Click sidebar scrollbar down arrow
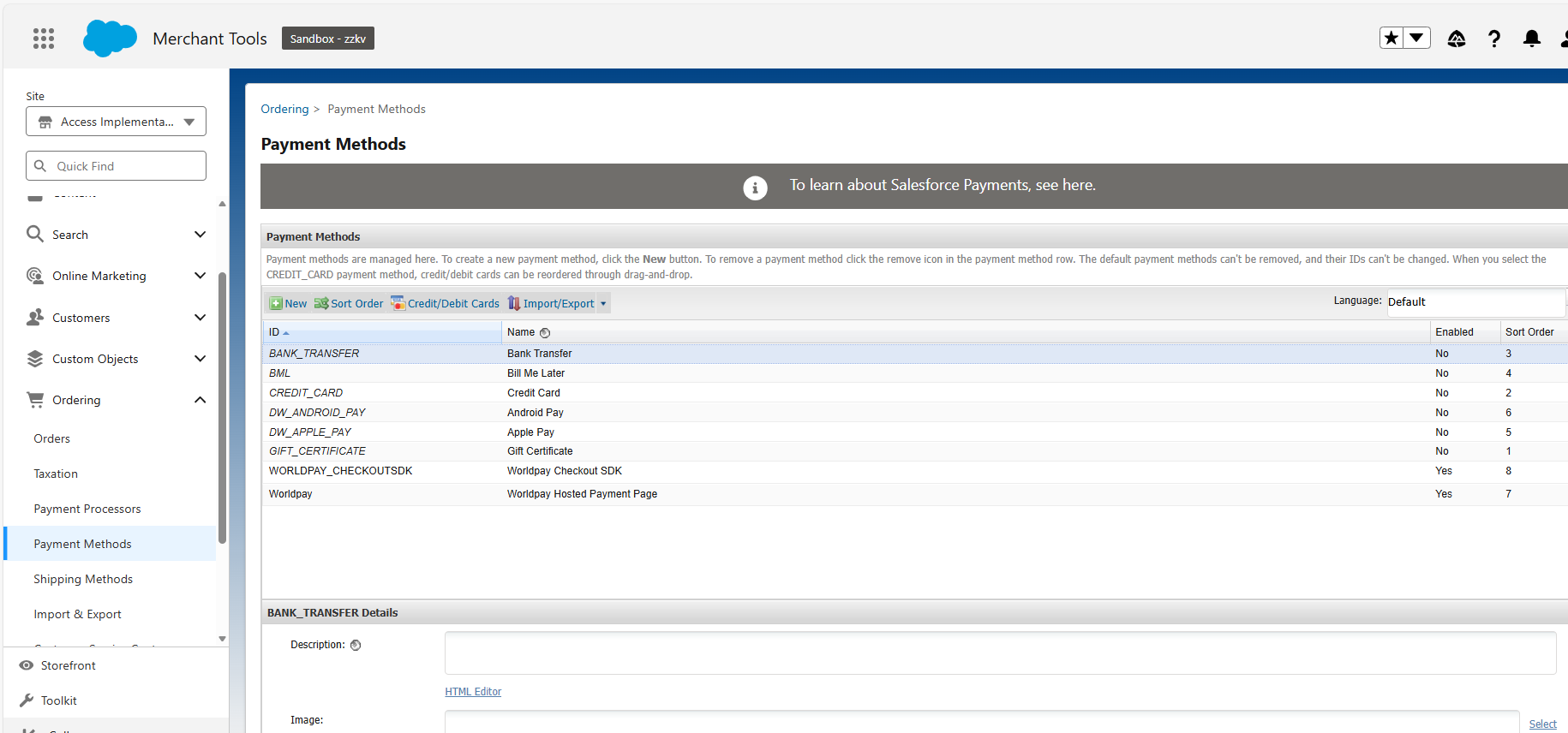1568x733 pixels. (222, 639)
